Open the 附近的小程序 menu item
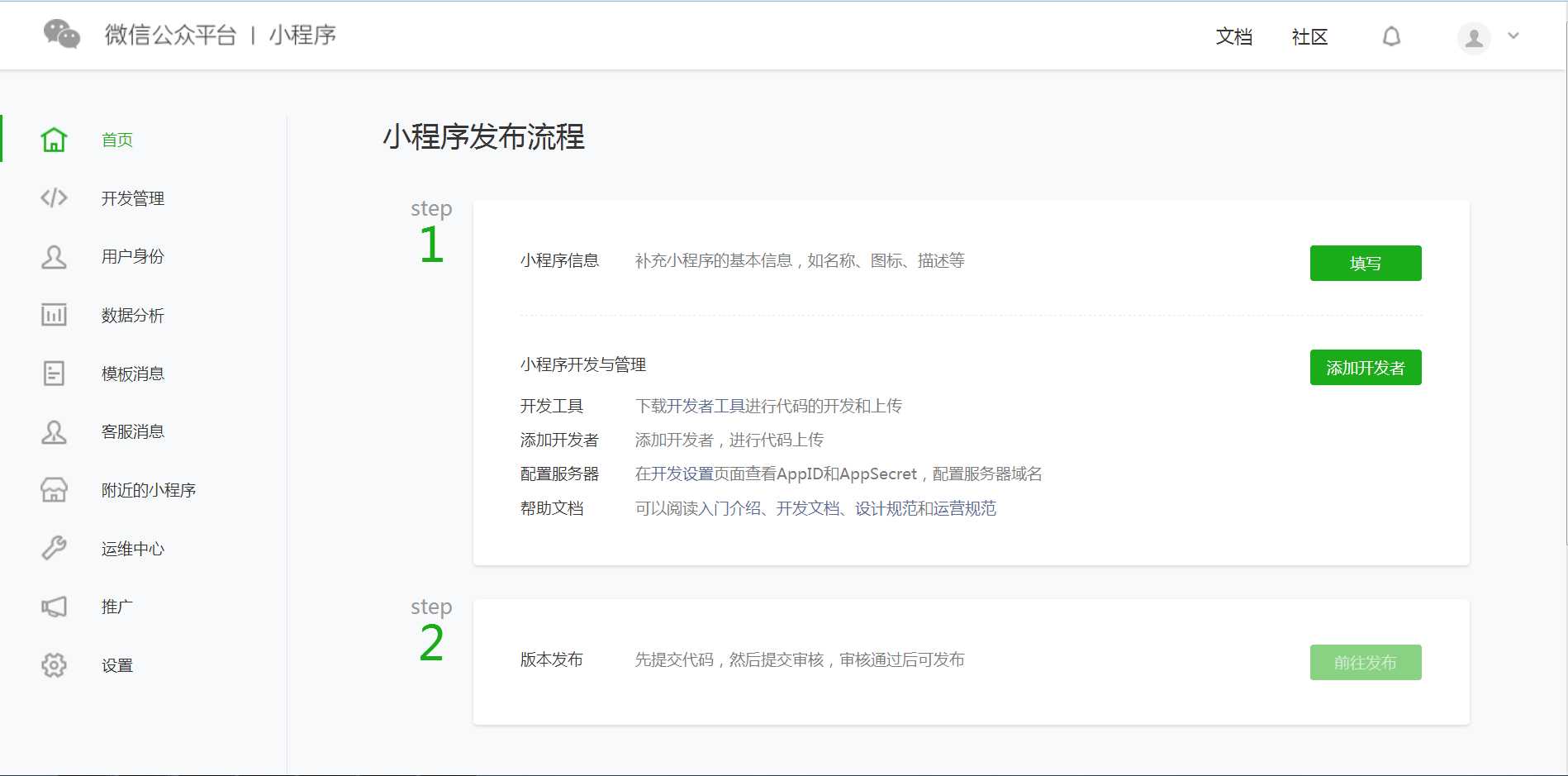1568x776 pixels. (149, 490)
